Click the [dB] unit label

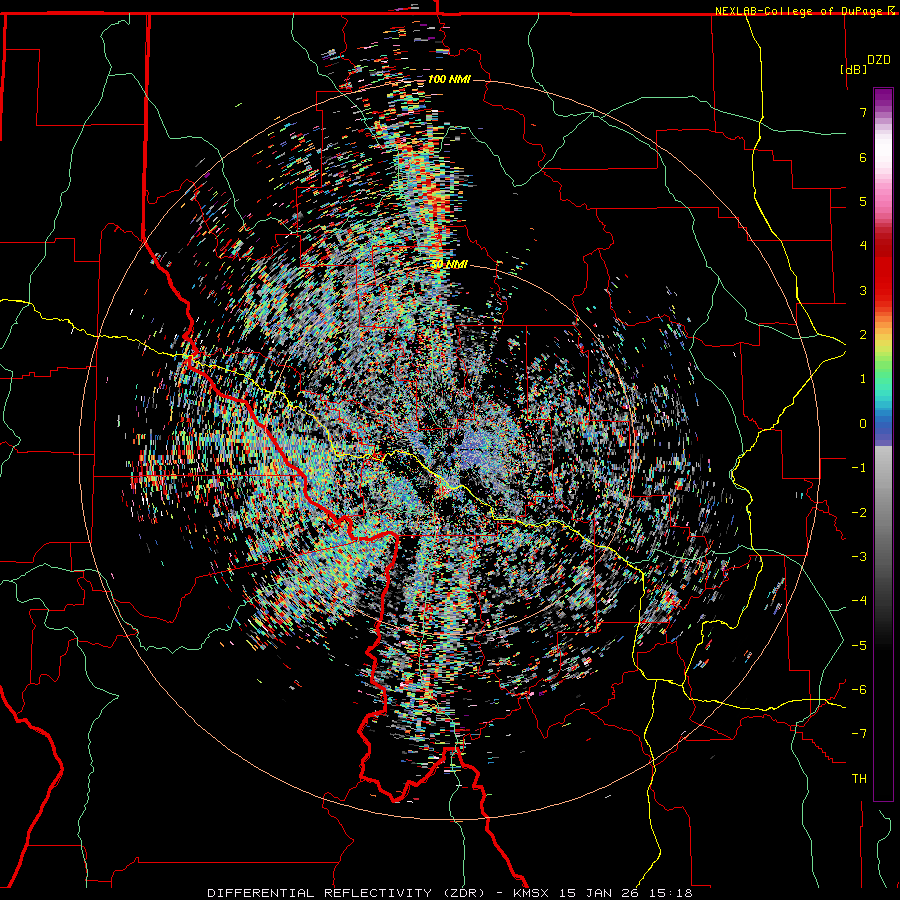tap(854, 69)
